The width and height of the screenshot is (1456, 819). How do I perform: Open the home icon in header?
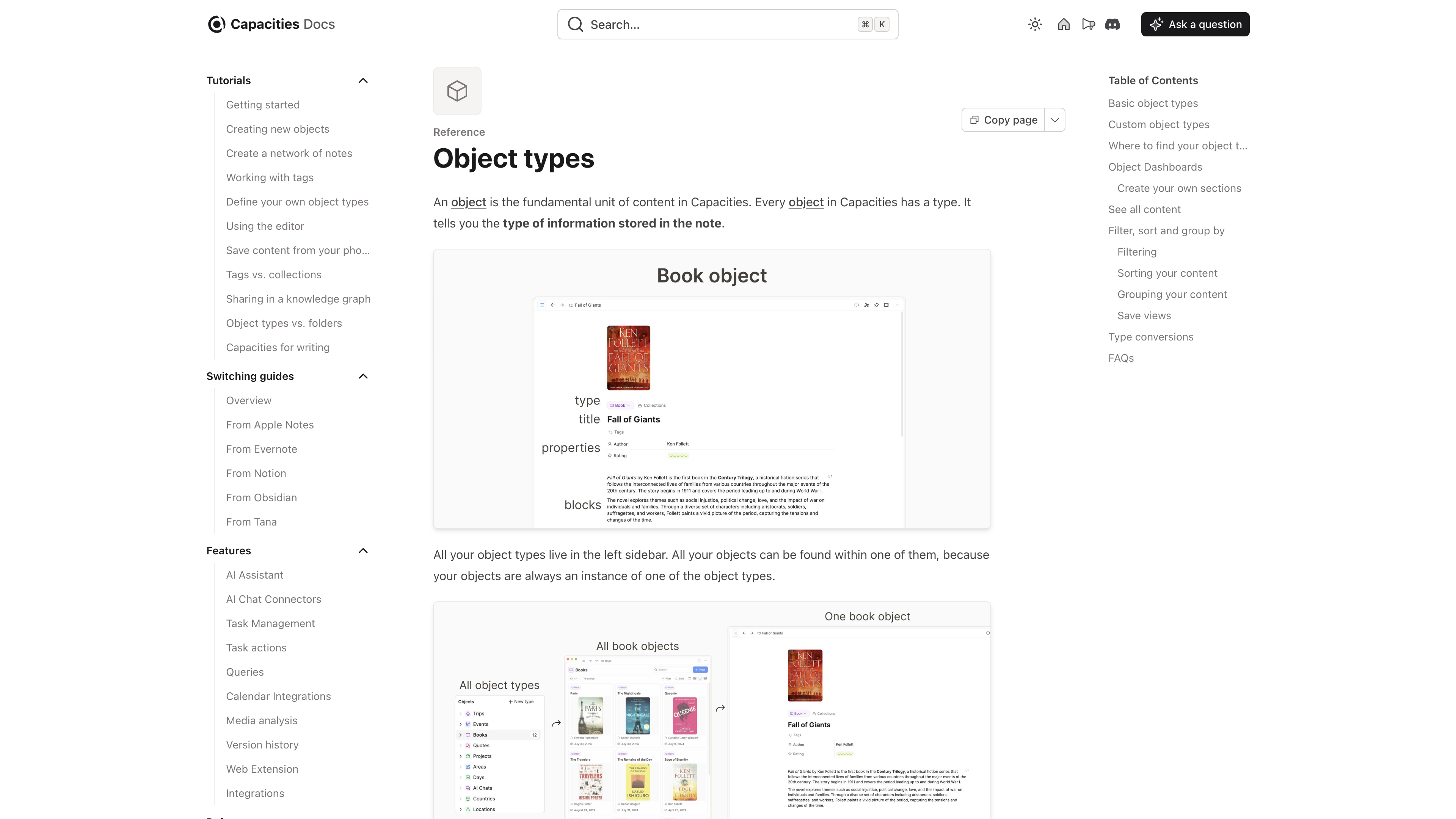(x=1064, y=24)
